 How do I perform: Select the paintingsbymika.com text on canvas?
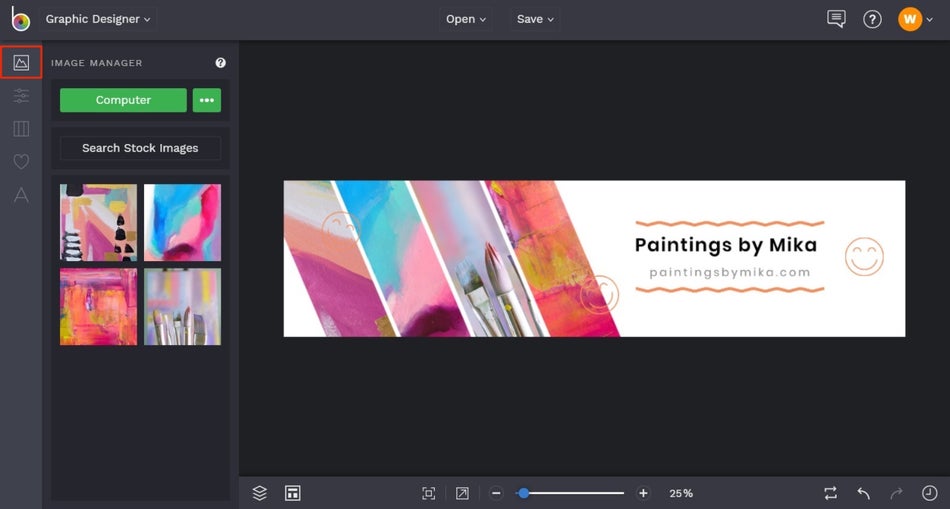click(729, 273)
